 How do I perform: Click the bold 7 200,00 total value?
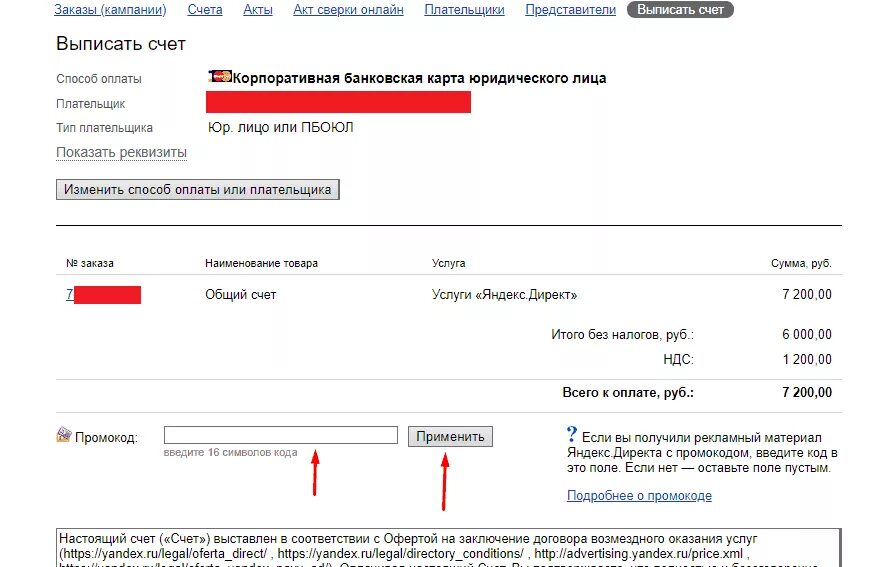[x=807, y=393]
